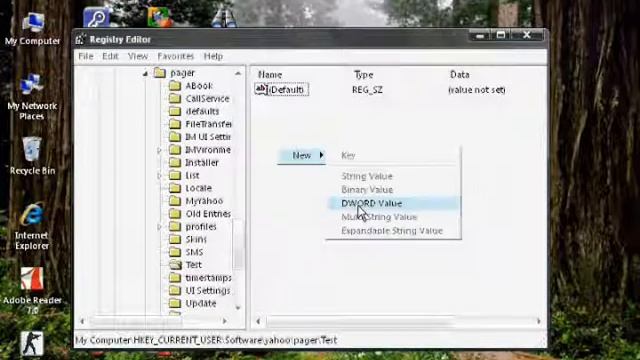Click values pane horizontal scroll right arrow
The width and height of the screenshot is (640, 360).
click(x=538, y=321)
